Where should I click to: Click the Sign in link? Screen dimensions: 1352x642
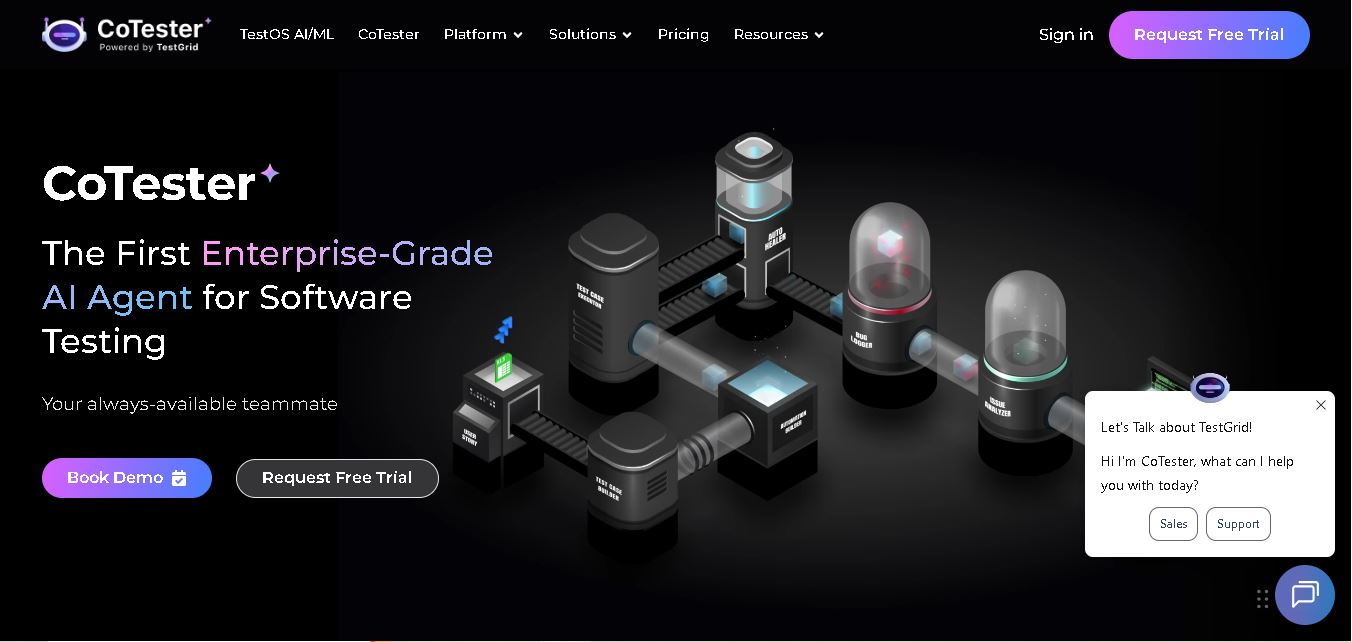[x=1066, y=35]
